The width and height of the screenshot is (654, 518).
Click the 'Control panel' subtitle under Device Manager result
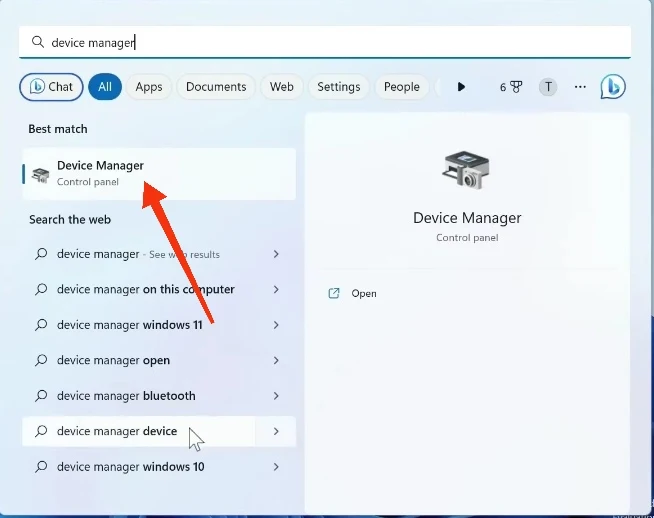(x=88, y=182)
